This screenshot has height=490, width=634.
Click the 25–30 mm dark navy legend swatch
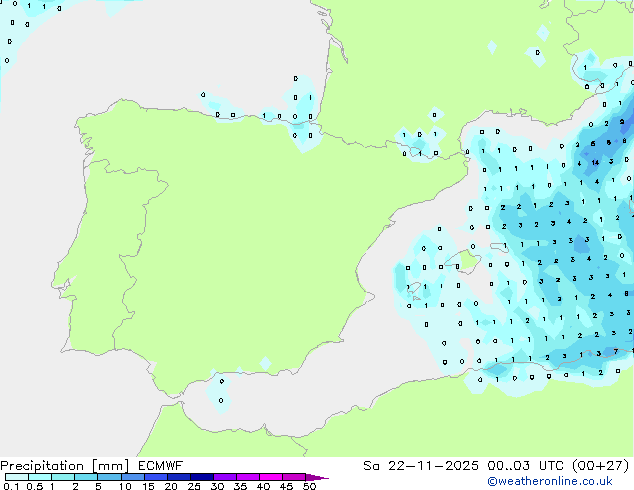point(202,477)
